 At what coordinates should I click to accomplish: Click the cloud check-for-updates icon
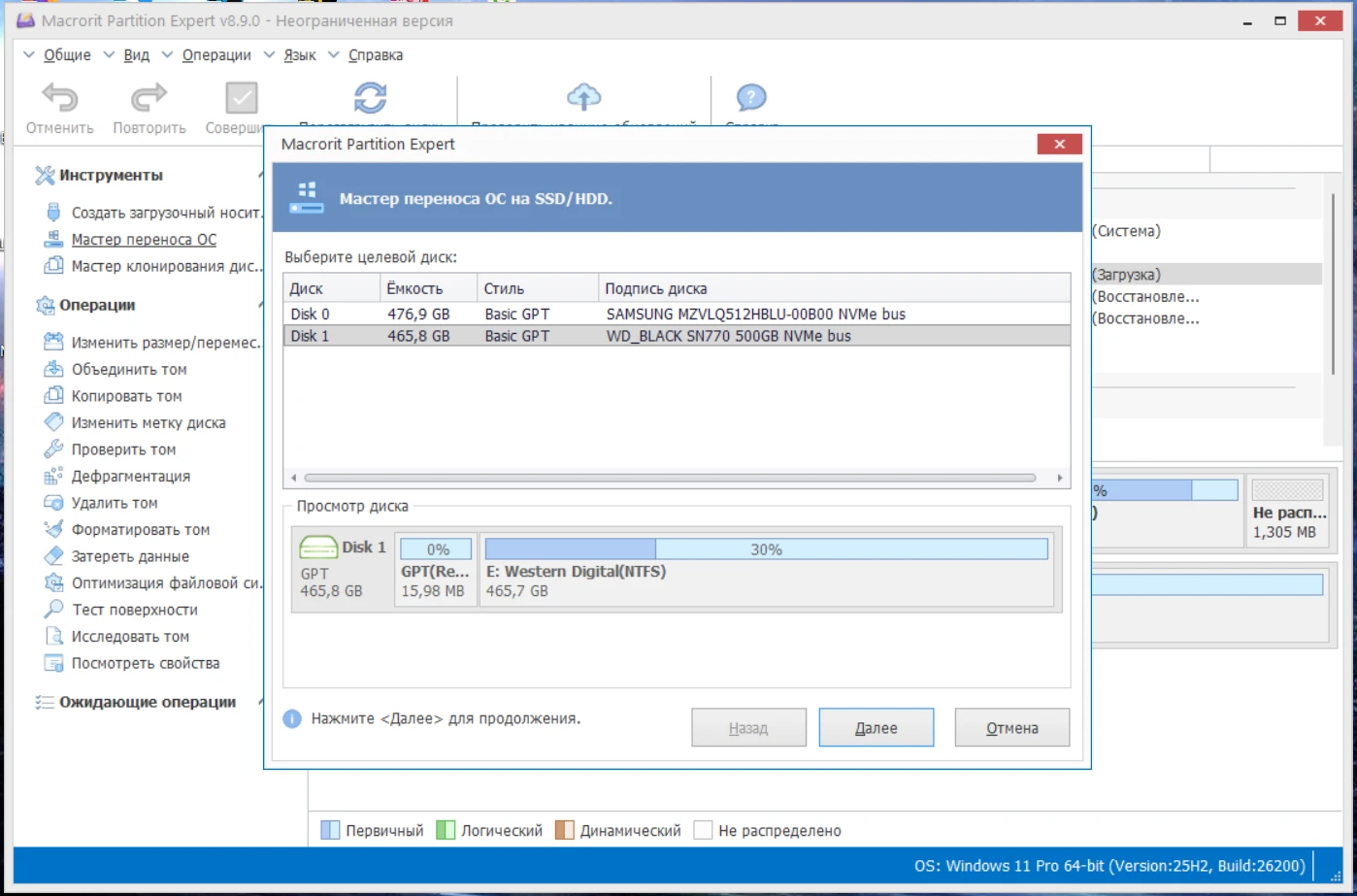[583, 97]
